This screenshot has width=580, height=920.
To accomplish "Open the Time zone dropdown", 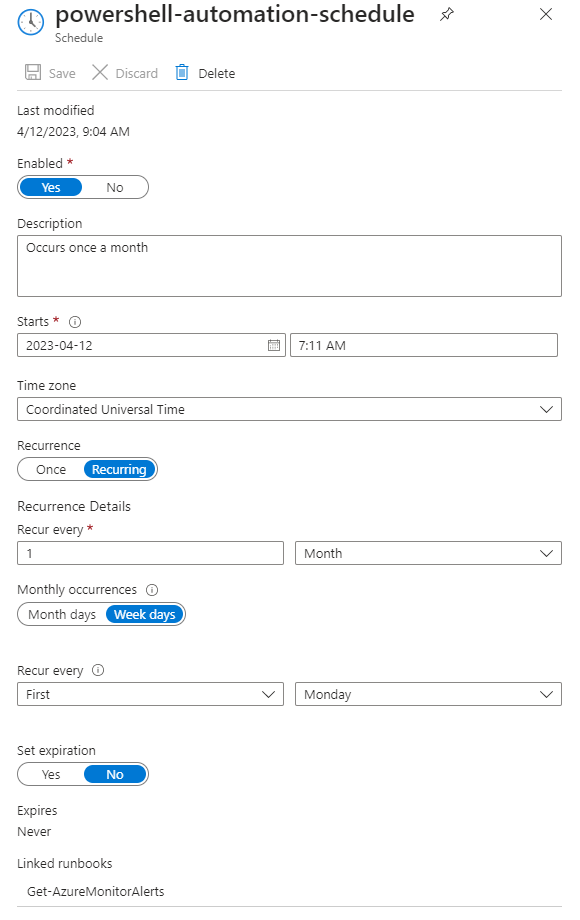I will point(289,409).
